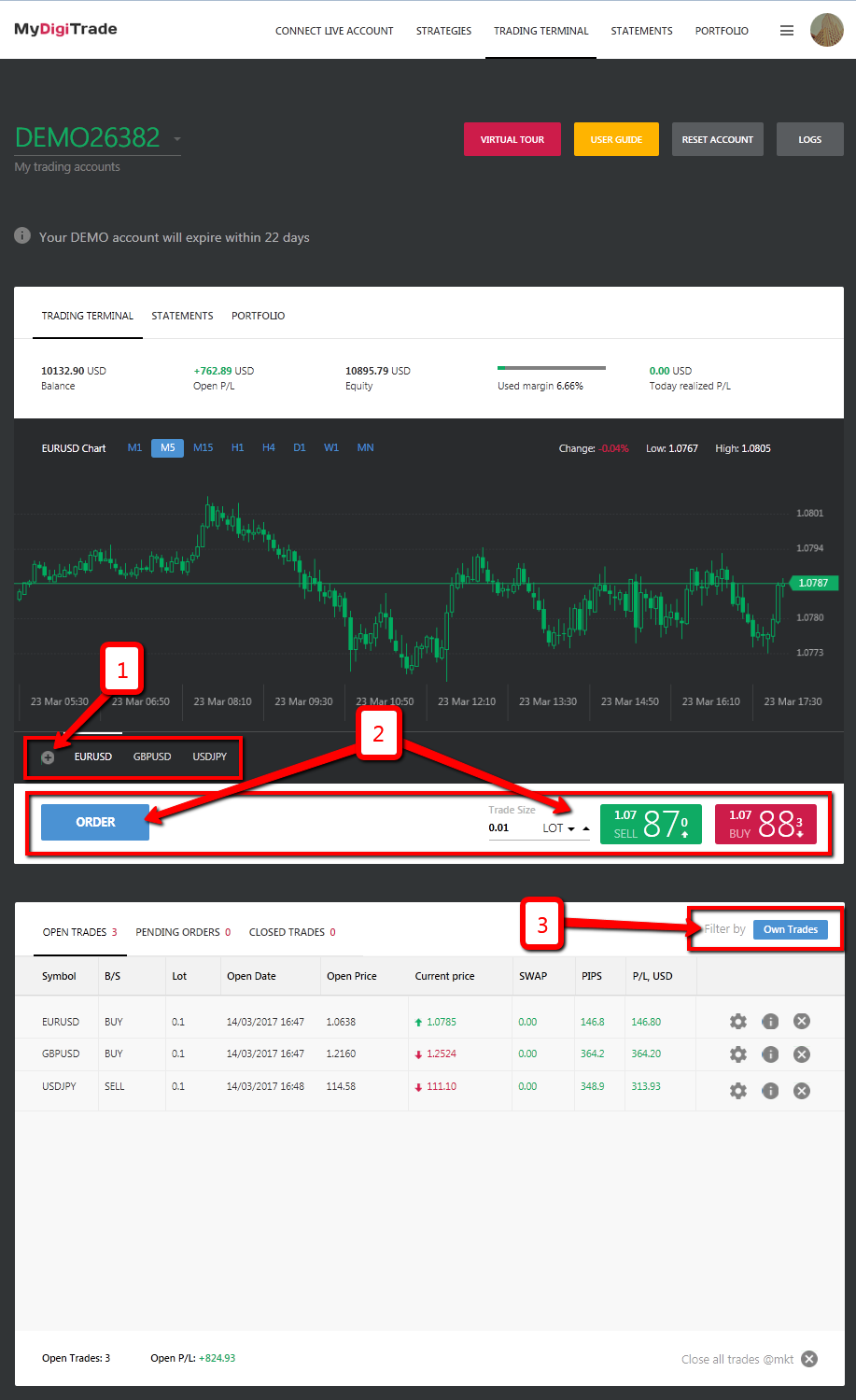Image resolution: width=856 pixels, height=1400 pixels.
Task: Add a symbol with the plus icon
Action: click(48, 757)
